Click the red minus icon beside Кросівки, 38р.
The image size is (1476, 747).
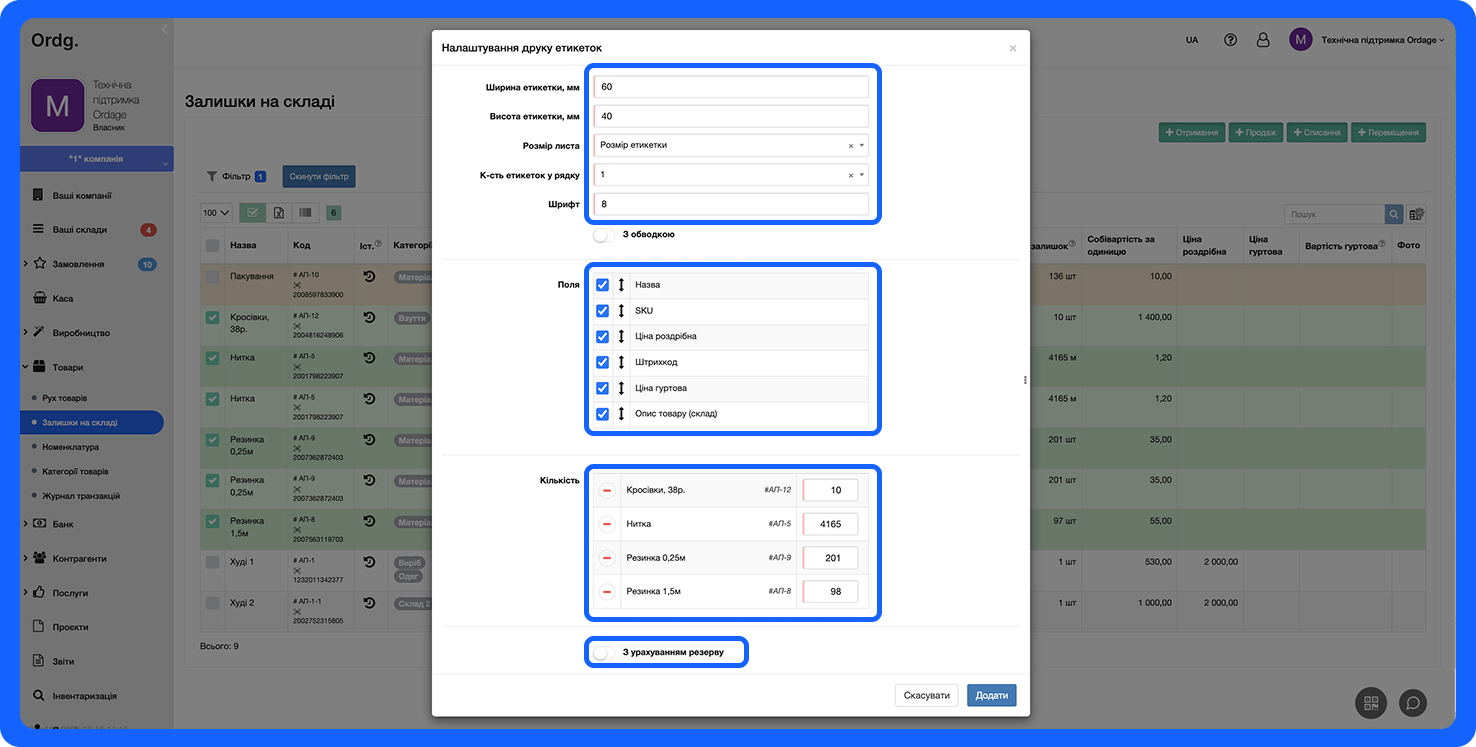[607, 490]
